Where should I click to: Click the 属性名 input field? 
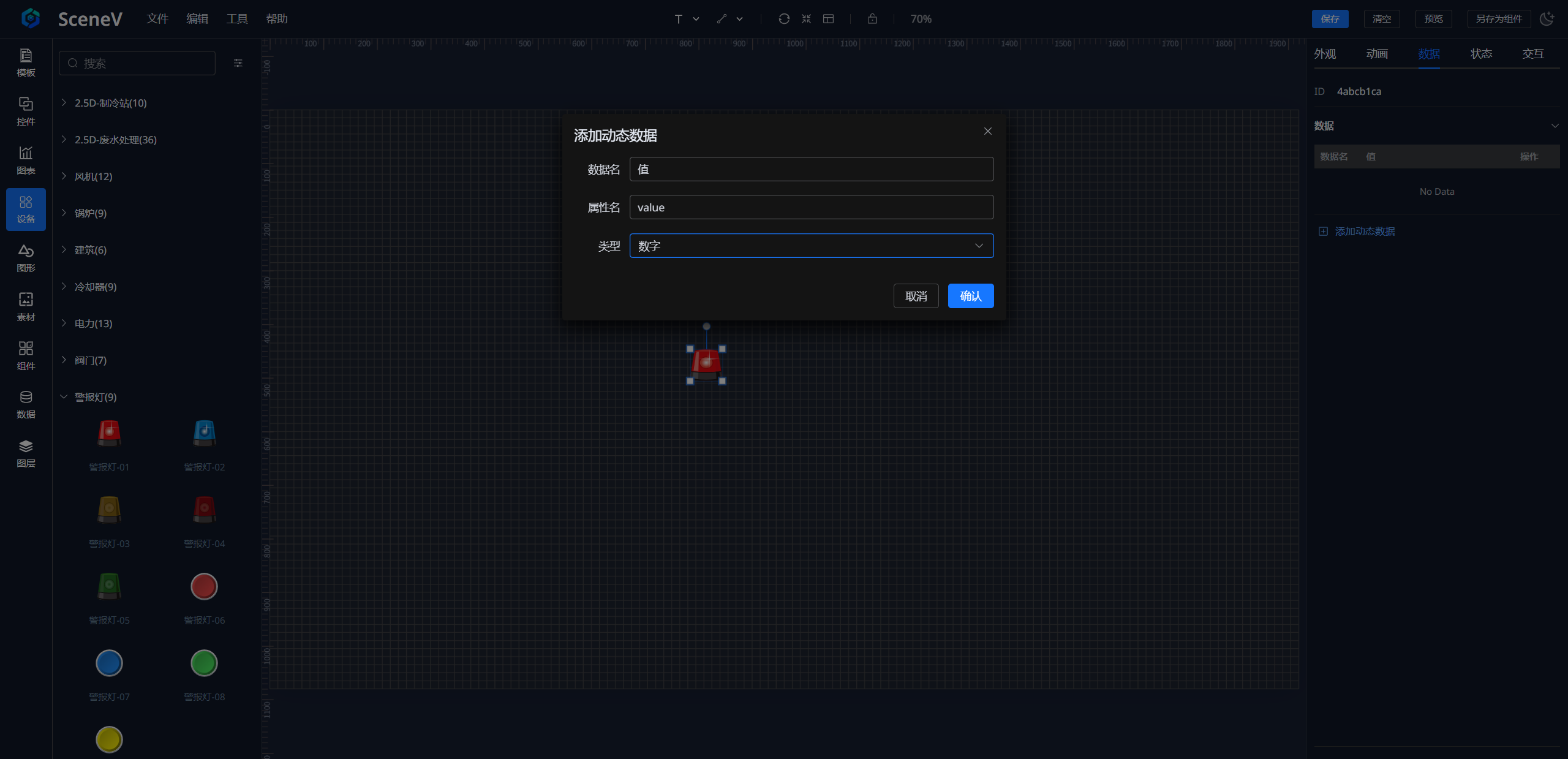811,207
